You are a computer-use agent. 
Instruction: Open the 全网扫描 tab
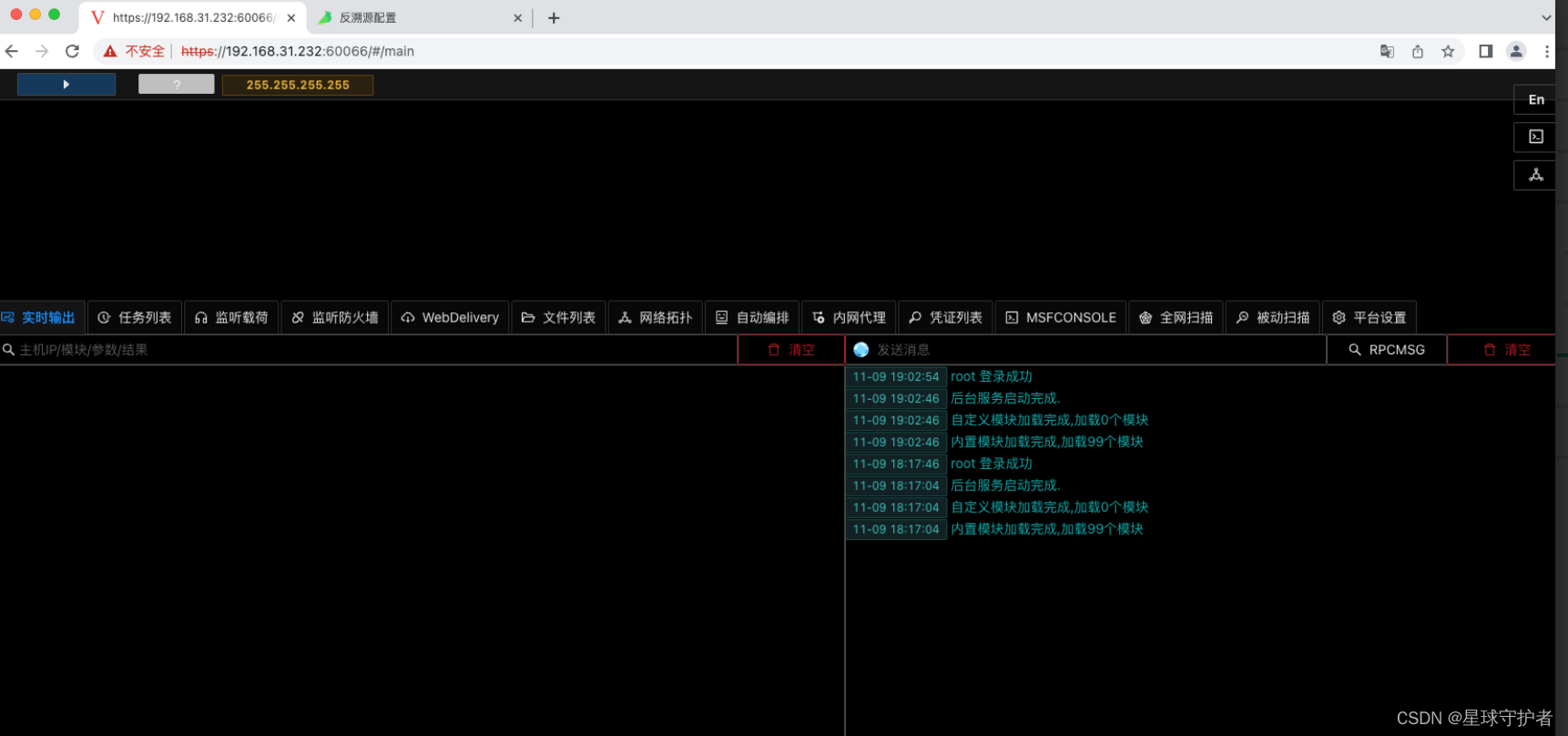click(x=1176, y=318)
